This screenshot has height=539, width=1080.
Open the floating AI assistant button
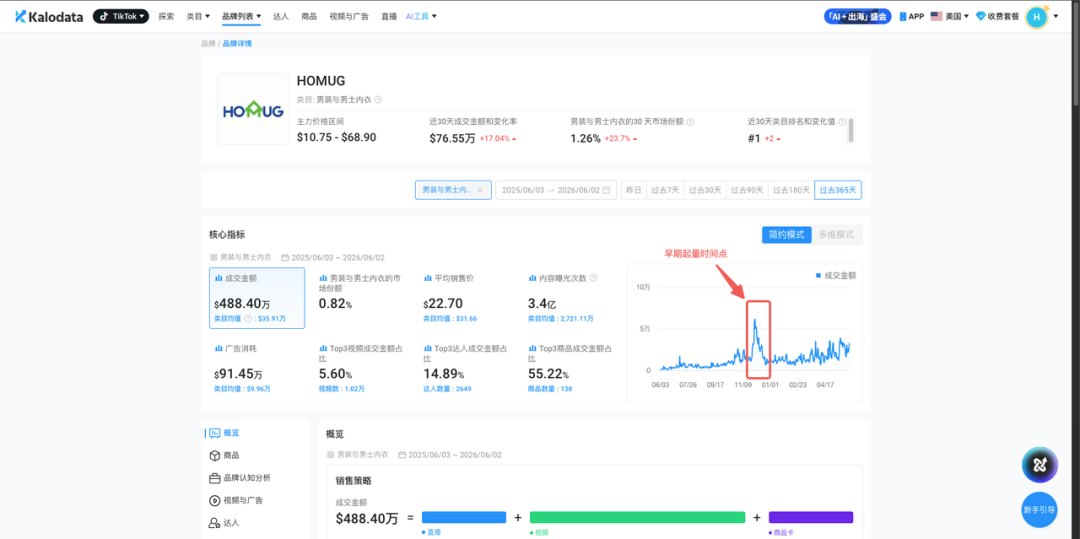[1039, 465]
